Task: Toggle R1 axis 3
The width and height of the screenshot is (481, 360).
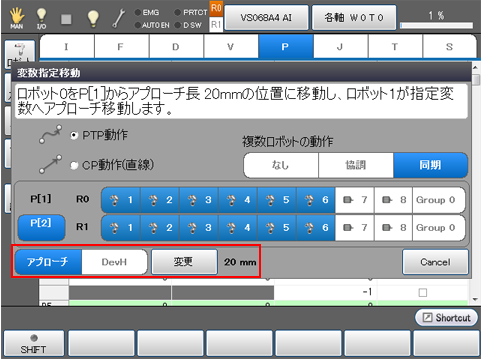Action: coord(199,228)
